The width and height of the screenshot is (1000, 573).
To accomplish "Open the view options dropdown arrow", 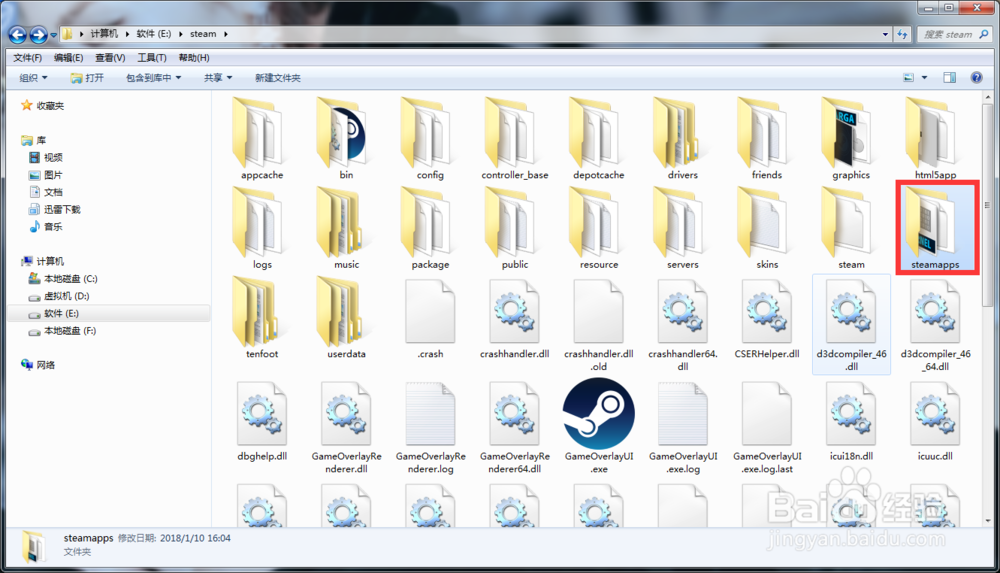I will pos(924,78).
